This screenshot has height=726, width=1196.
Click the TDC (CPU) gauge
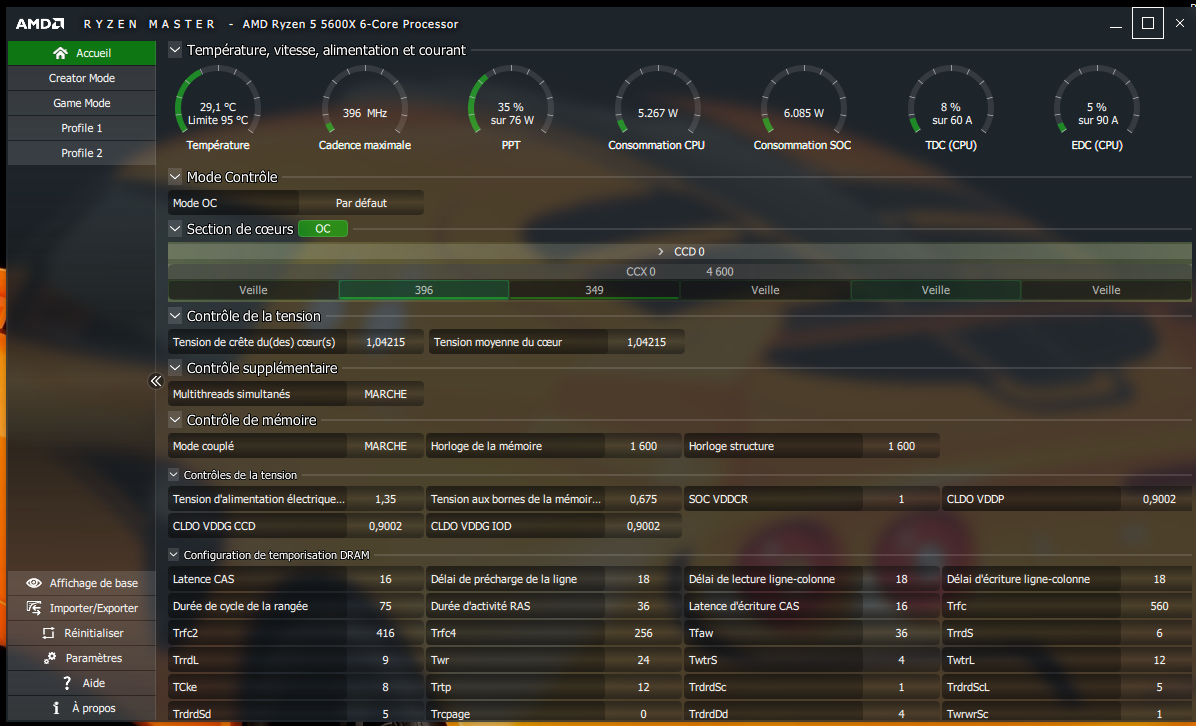point(950,108)
